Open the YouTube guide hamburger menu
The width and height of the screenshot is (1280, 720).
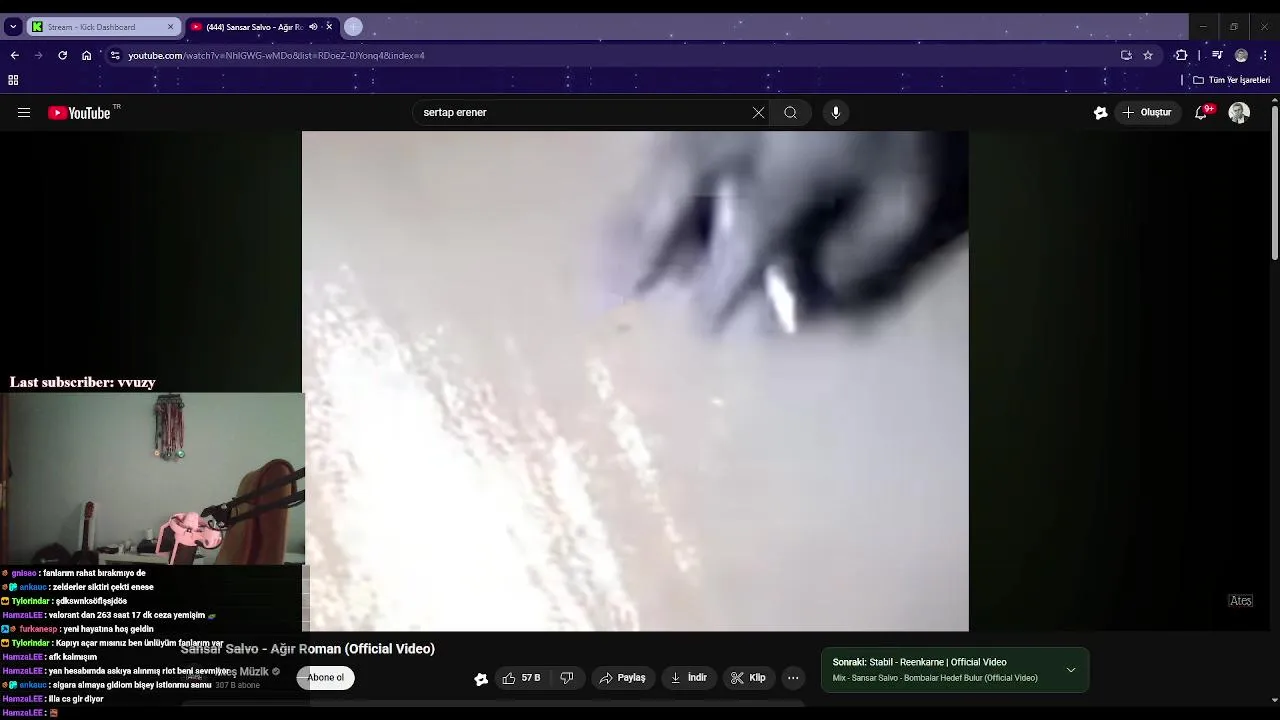[24, 113]
